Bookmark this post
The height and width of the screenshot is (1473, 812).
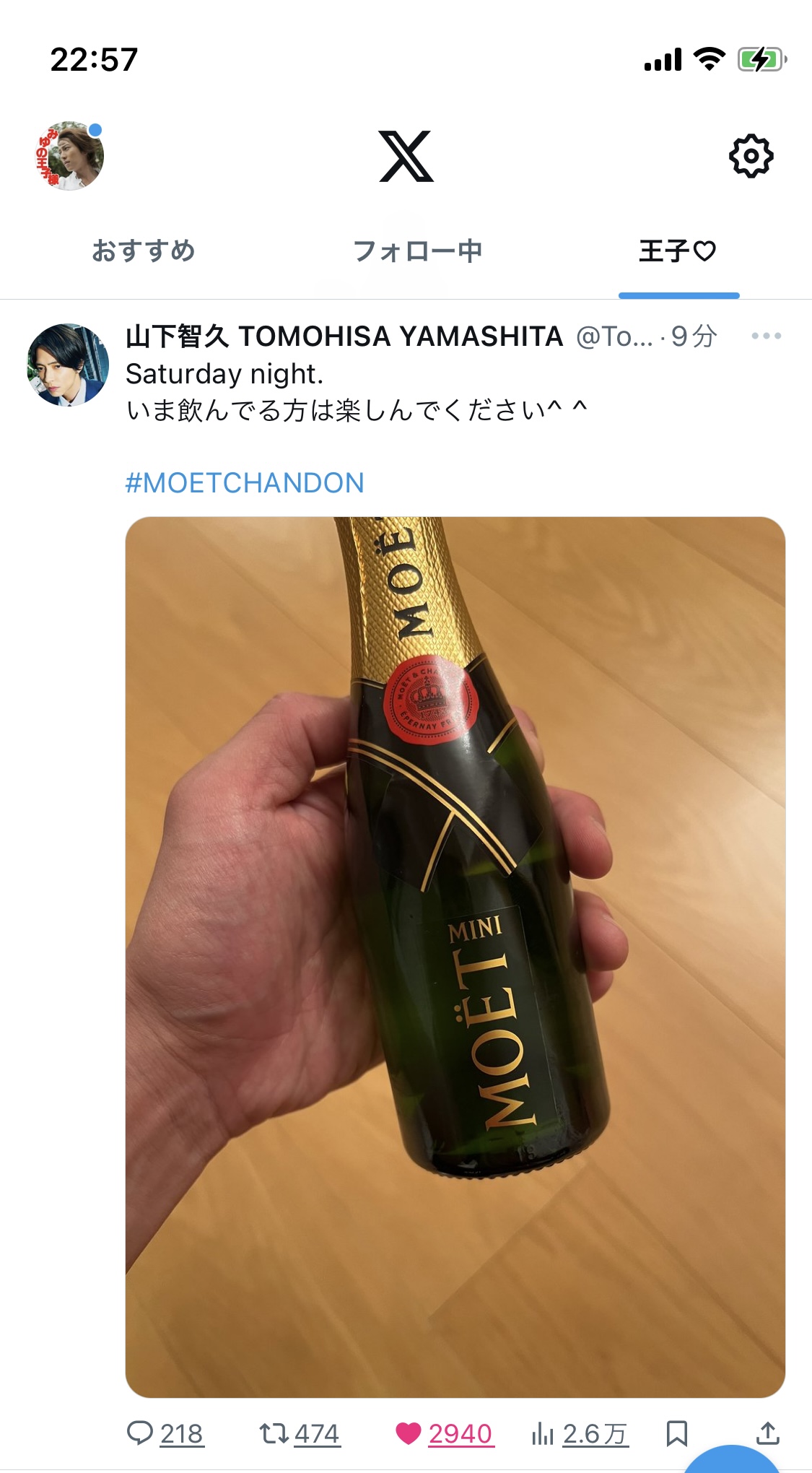coord(676,1433)
